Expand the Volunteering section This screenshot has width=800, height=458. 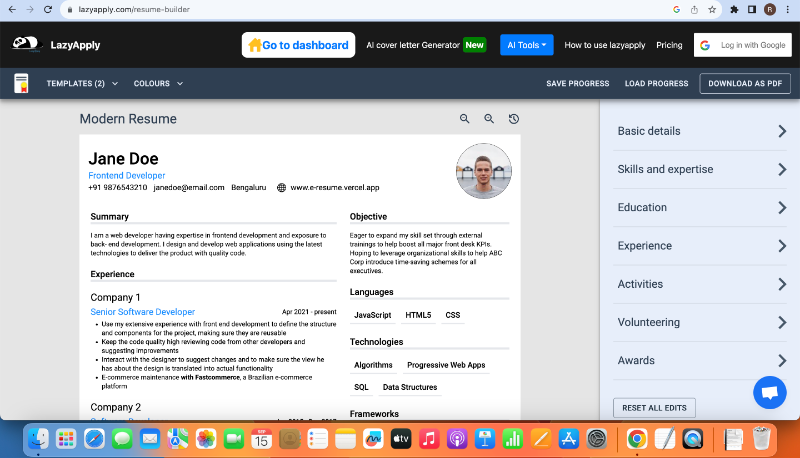700,322
